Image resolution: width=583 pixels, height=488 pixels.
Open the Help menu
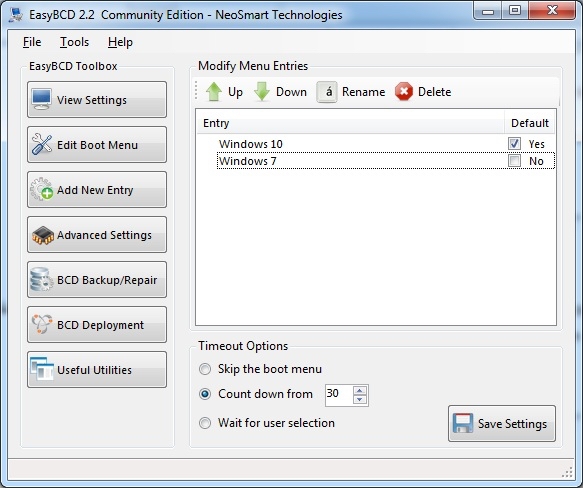click(120, 42)
